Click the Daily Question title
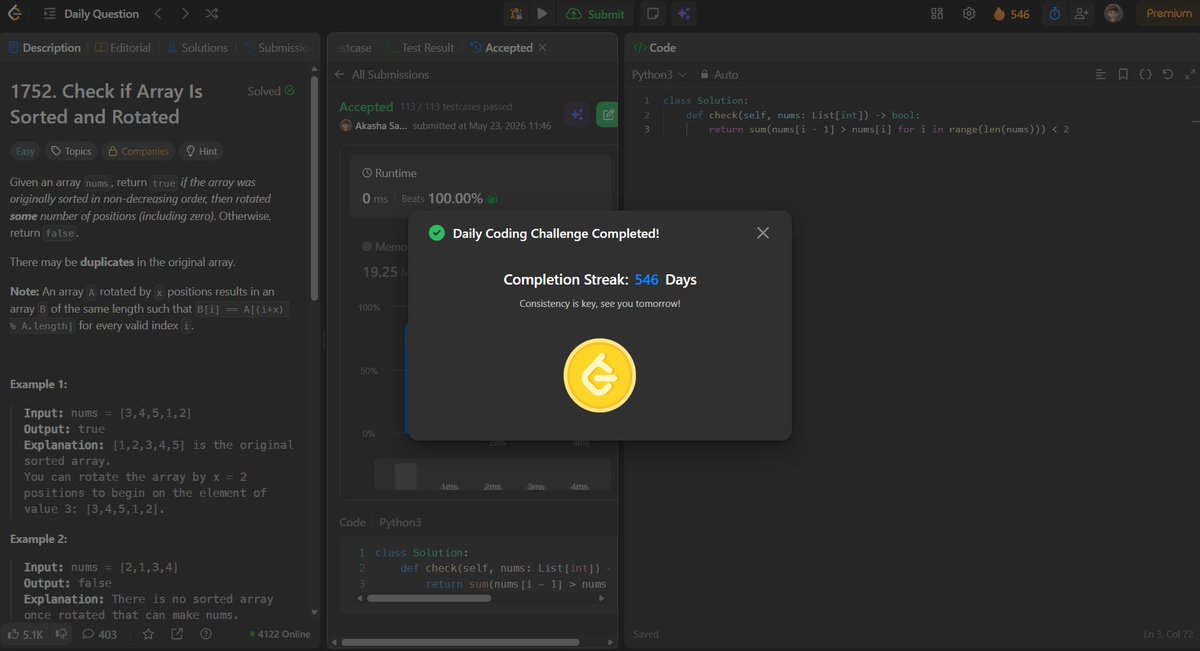 [x=101, y=14]
